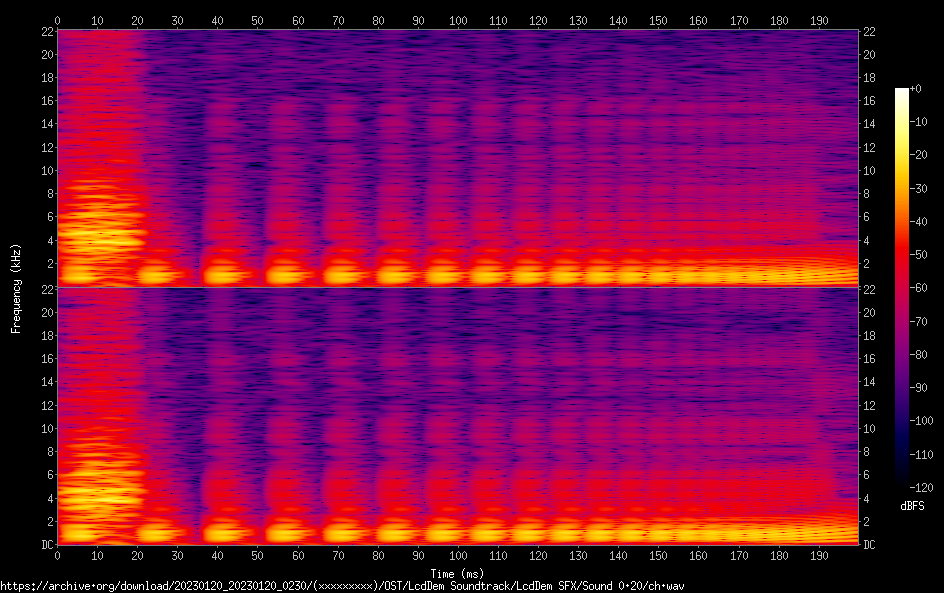Click the 'DC' label on the left frequency axis
Viewport: 944px width, 593px height.
coord(44,545)
